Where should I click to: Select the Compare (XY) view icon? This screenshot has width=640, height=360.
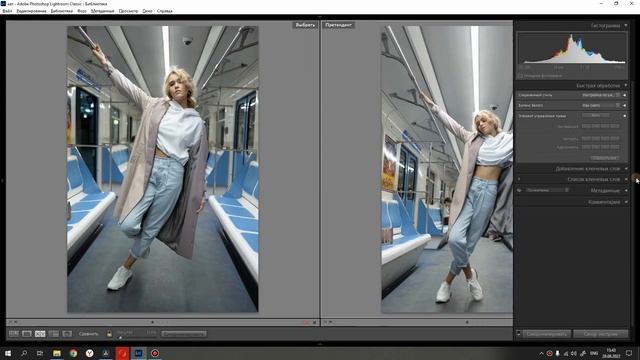pos(40,334)
